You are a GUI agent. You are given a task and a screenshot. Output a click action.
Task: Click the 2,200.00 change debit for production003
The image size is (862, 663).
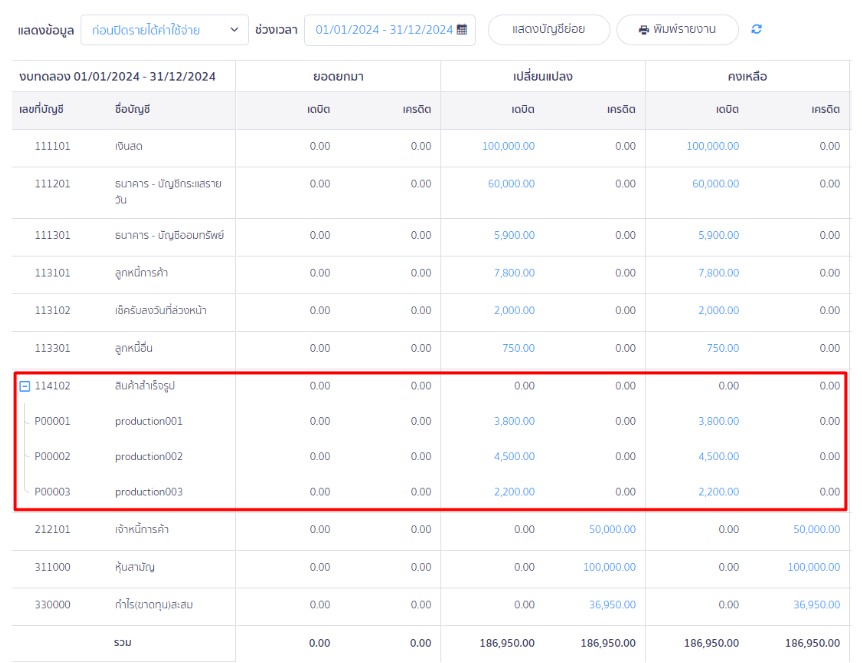[514, 492]
